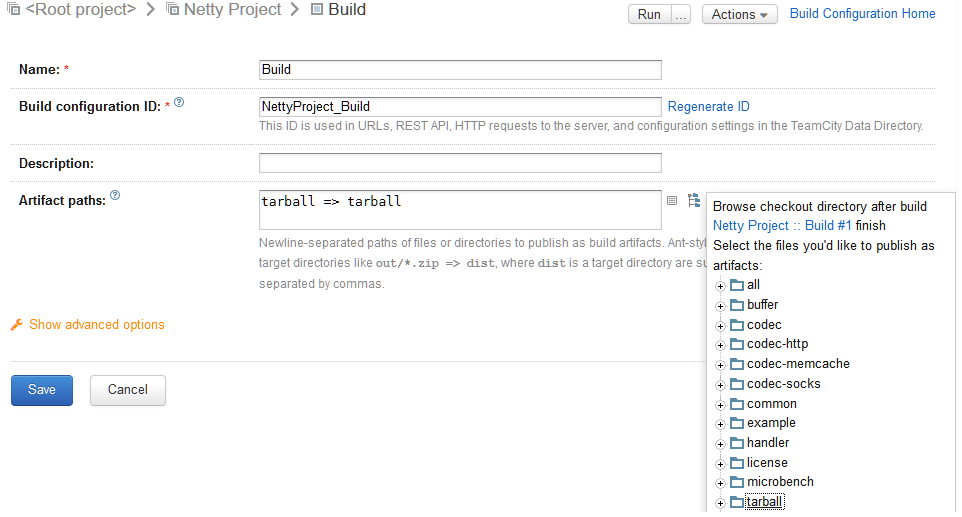Click the help icon next to Build configuration ID
The height and width of the screenshot is (517, 962).
179,102
